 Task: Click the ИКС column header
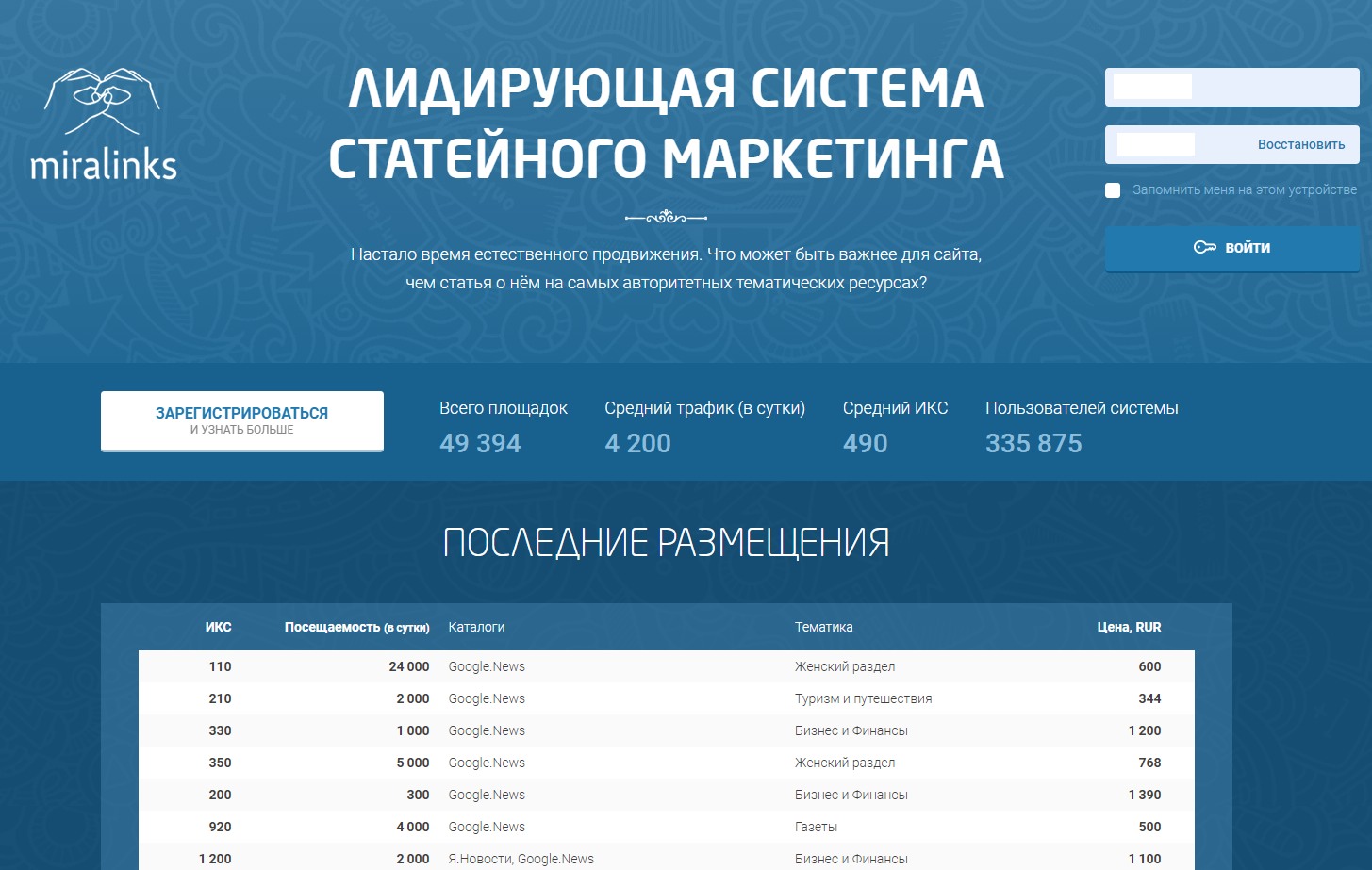click(218, 627)
